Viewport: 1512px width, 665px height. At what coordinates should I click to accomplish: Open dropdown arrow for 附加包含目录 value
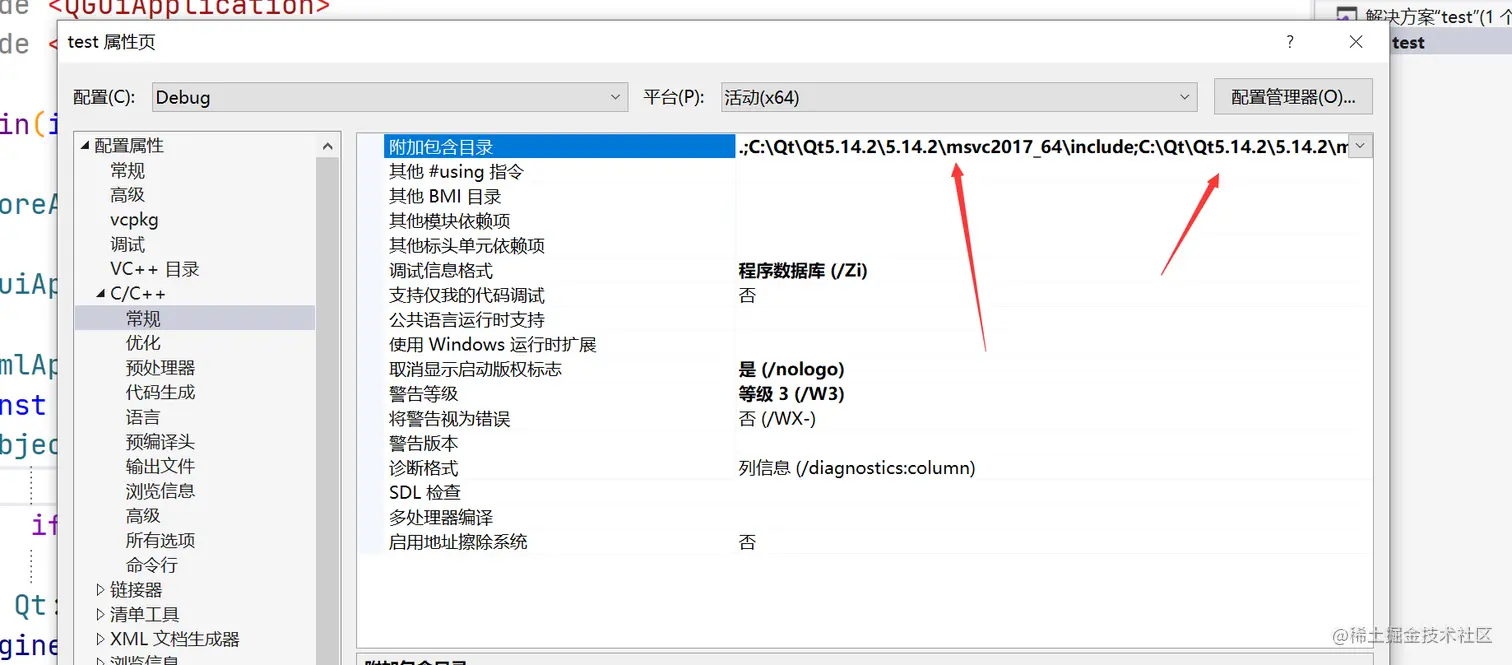pyautogui.click(x=1360, y=146)
